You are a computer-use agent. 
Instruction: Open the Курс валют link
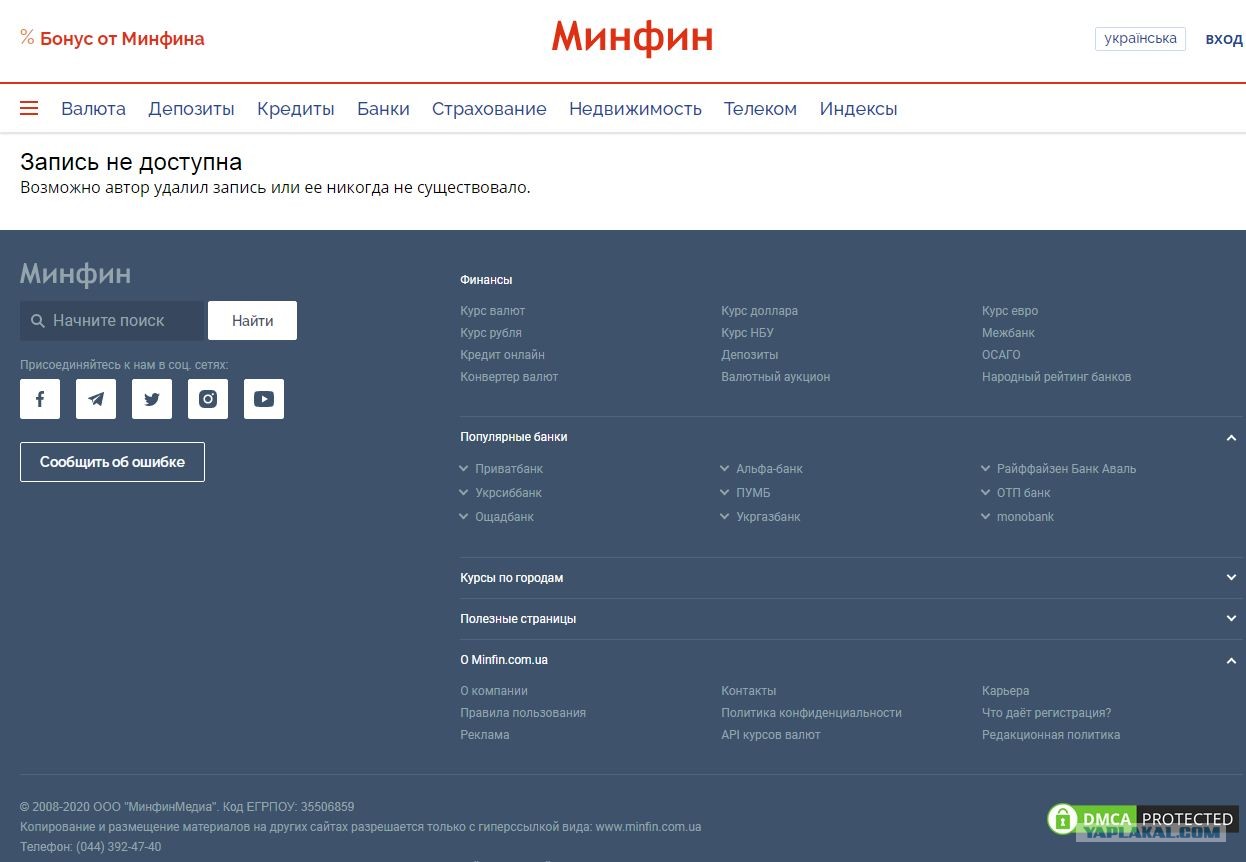pyautogui.click(x=492, y=311)
